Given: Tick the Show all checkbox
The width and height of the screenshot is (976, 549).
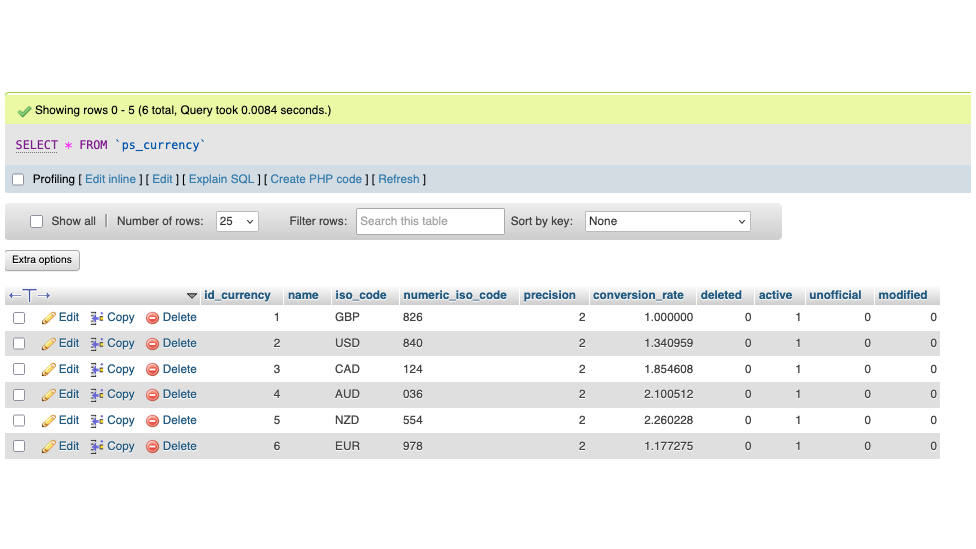Looking at the screenshot, I should click(x=37, y=222).
